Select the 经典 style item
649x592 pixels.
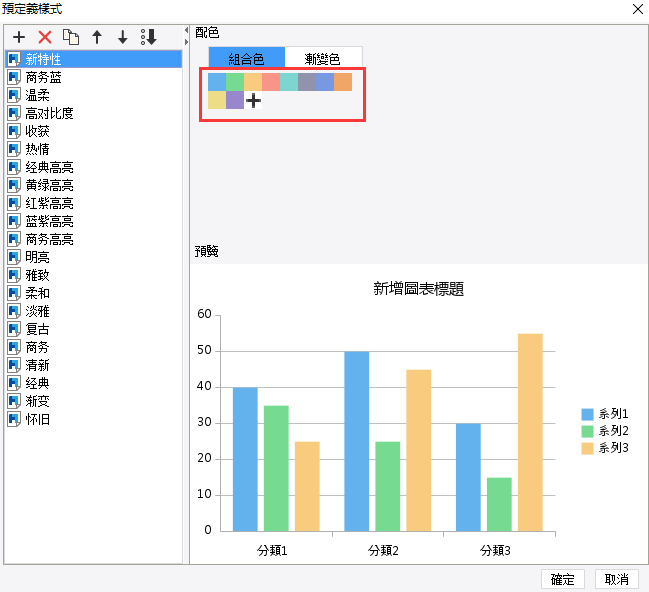[x=94, y=383]
